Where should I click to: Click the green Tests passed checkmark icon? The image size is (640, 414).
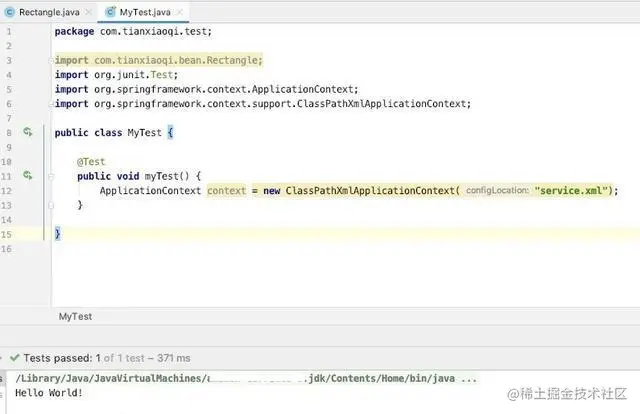(15, 358)
